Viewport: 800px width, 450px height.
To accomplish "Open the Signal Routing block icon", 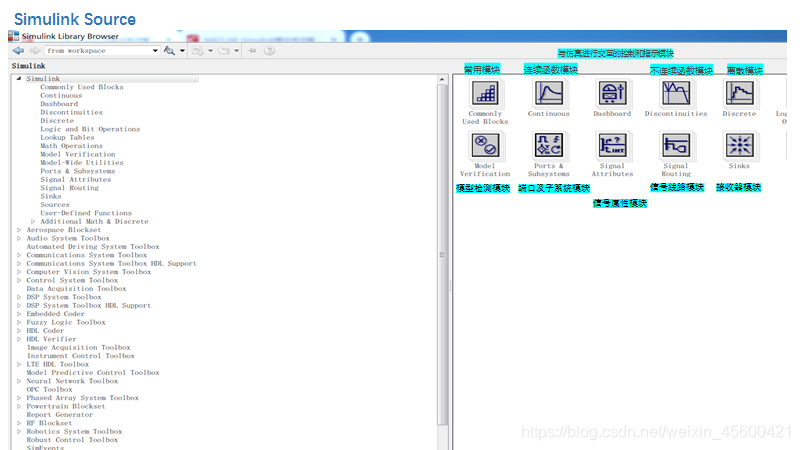I will coord(676,145).
